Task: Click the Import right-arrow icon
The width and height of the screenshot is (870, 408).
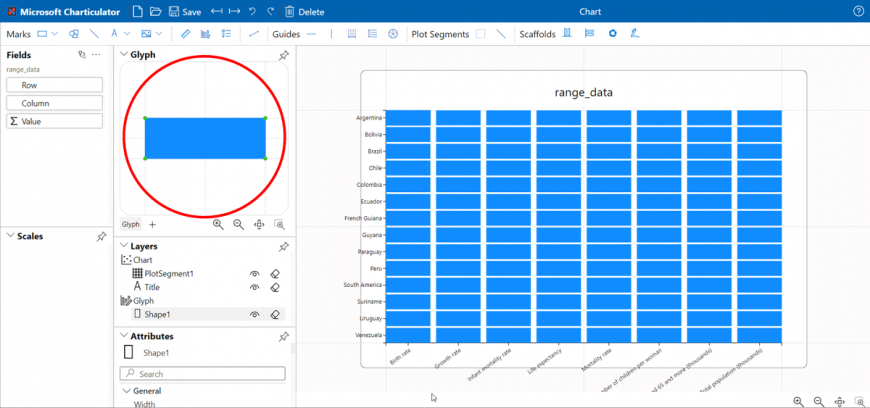Action: 235,12
